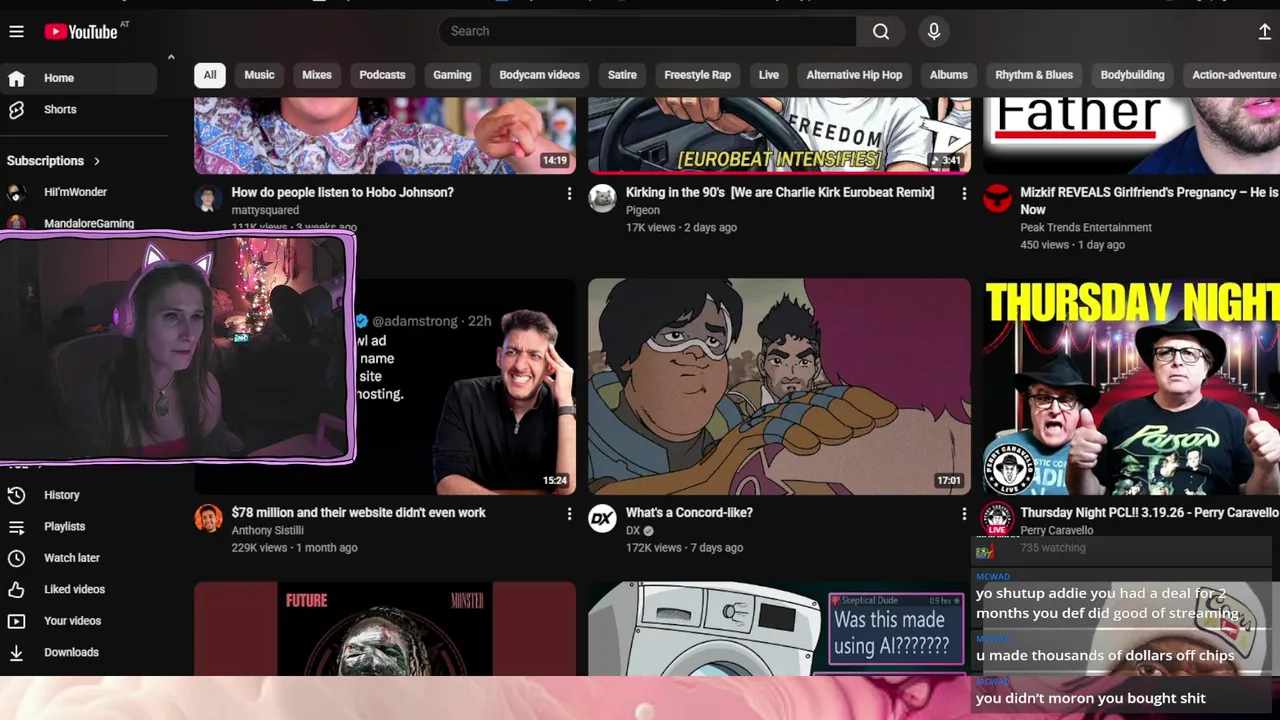Open History in the sidebar
The height and width of the screenshot is (720, 1280).
click(80, 495)
